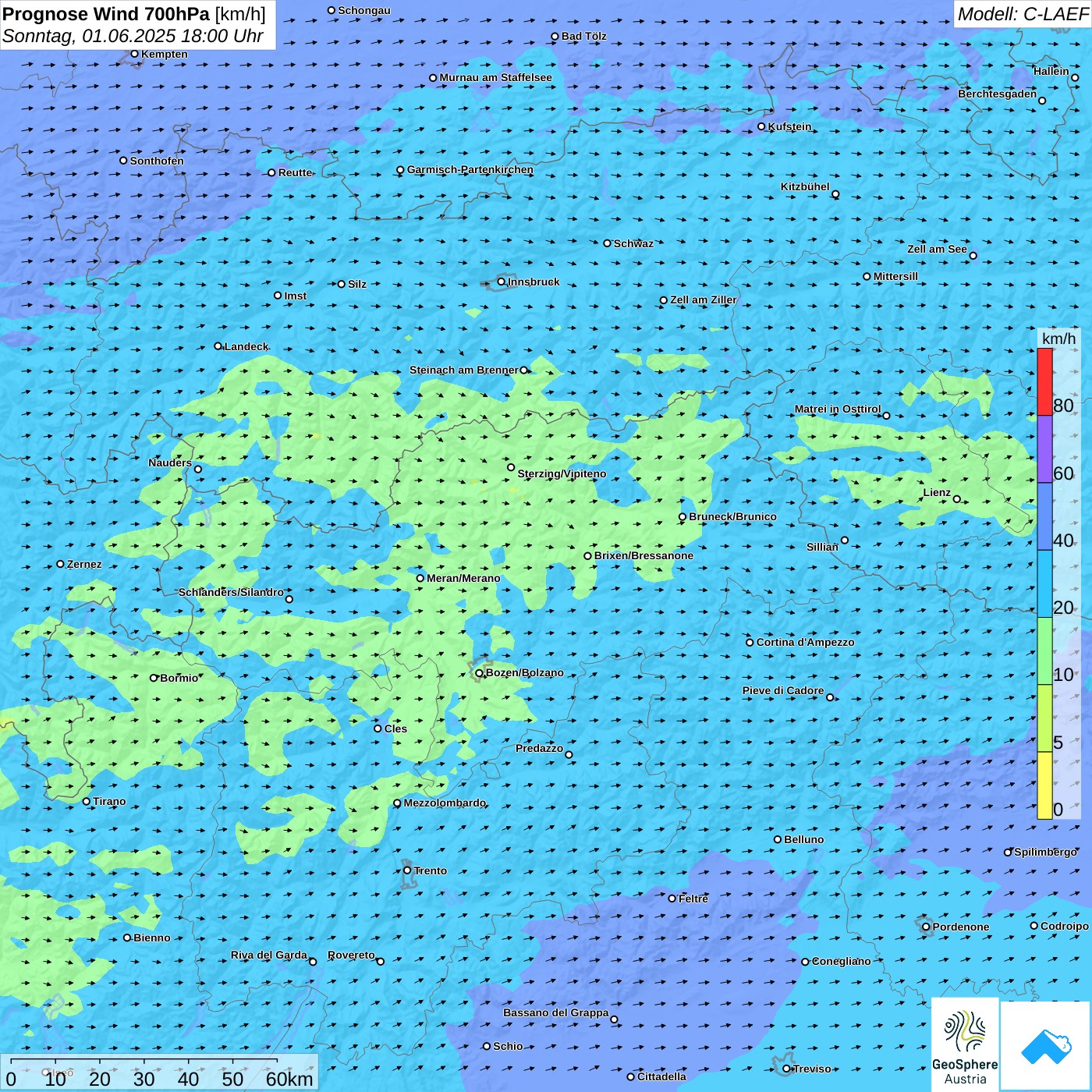Click the Garmisch-Partenkirchen marker
The height and width of the screenshot is (1092, 1092).
pyautogui.click(x=401, y=170)
